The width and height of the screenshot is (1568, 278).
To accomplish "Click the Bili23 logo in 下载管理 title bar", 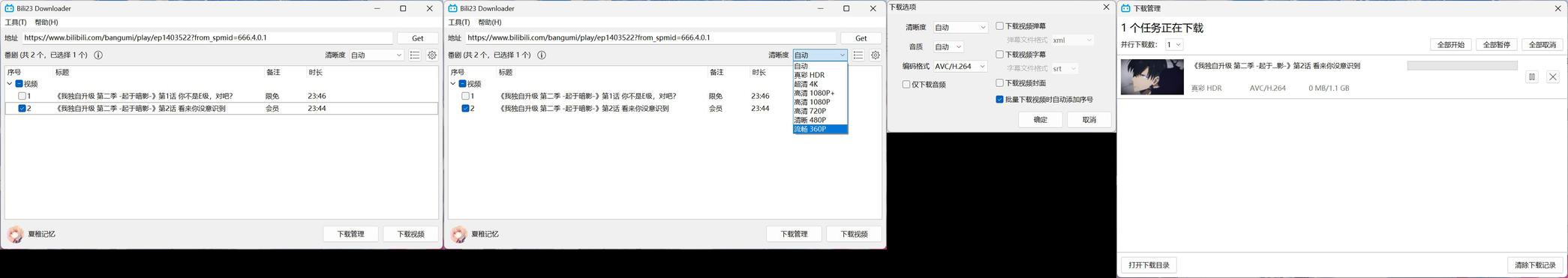I will pos(1125,8).
